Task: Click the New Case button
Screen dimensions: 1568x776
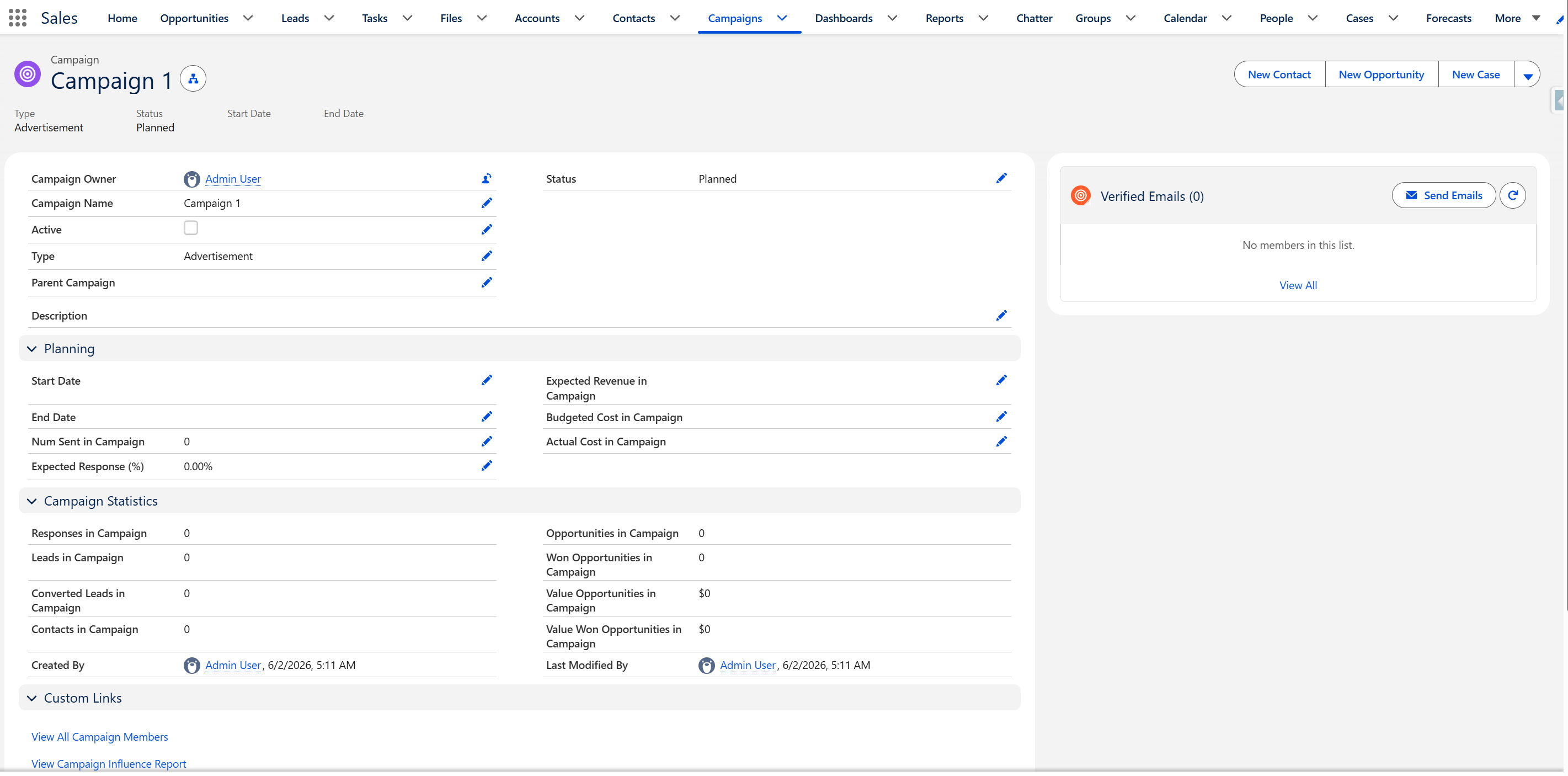Action: pyautogui.click(x=1476, y=75)
